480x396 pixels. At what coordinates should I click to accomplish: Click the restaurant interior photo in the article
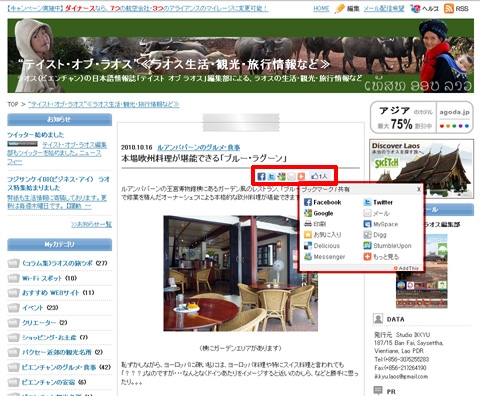pyautogui.click(x=240, y=273)
